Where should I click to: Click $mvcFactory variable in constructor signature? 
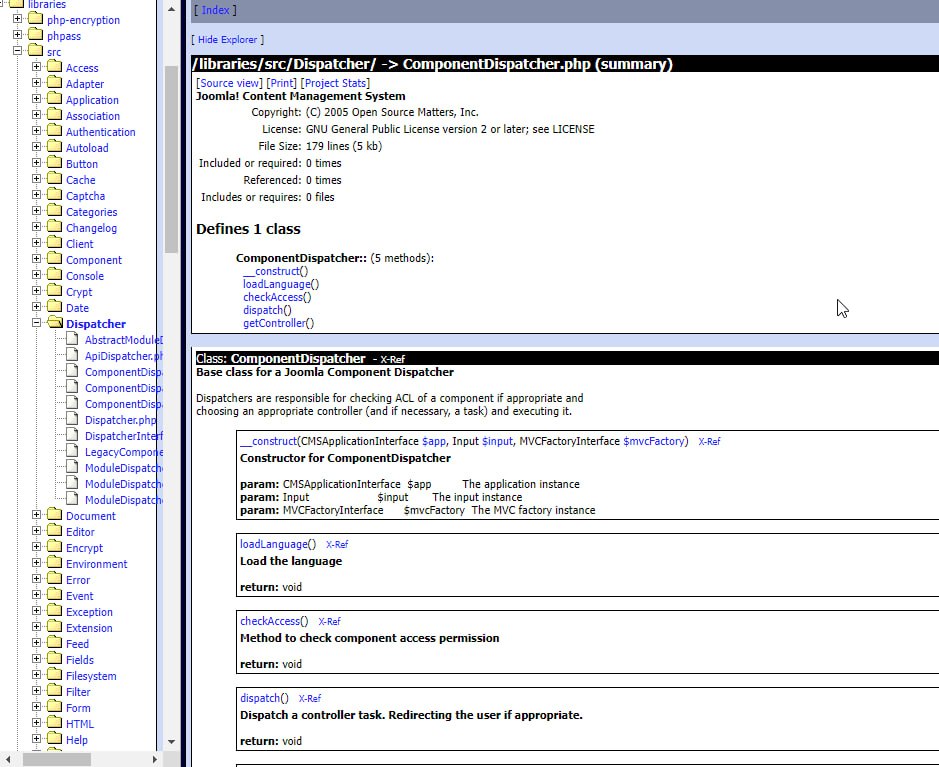653,441
